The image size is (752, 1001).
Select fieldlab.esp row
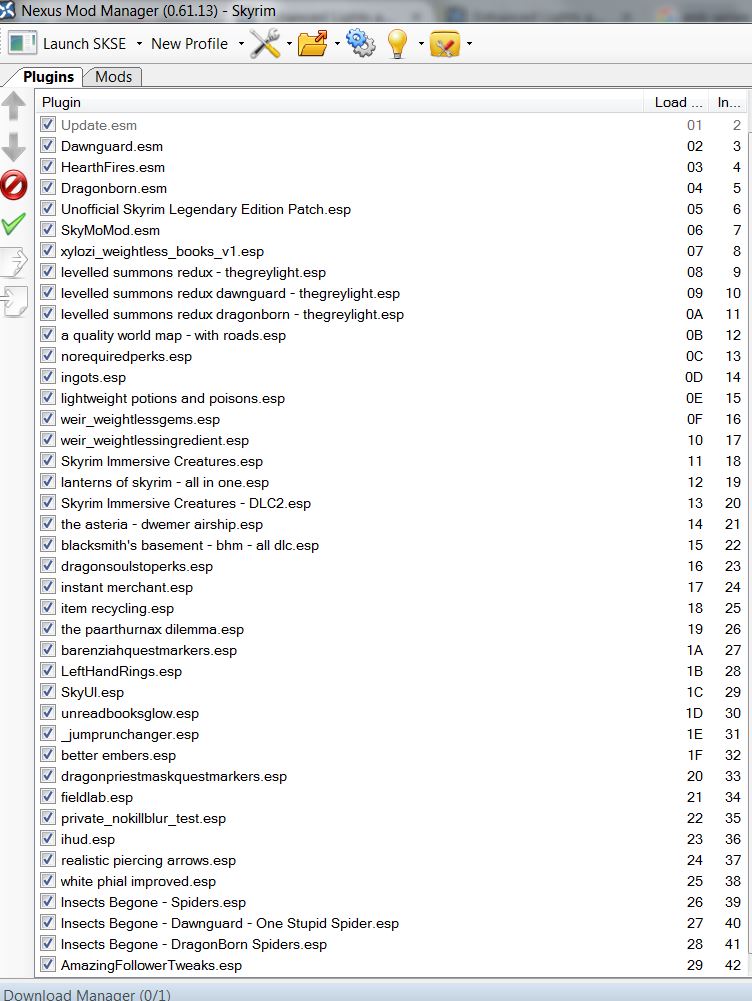(x=391, y=797)
